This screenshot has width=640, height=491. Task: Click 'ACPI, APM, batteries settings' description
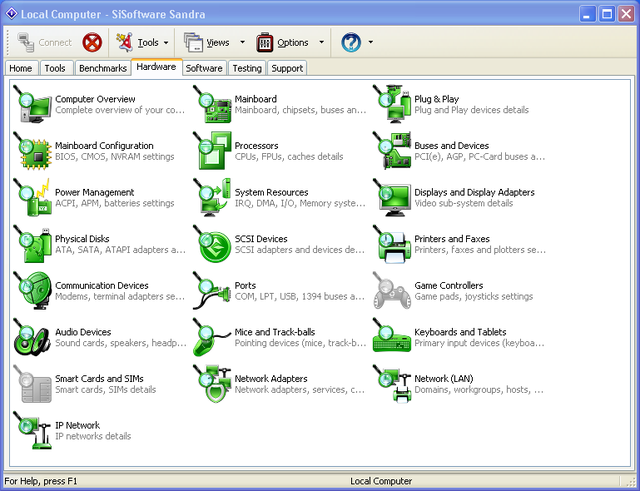point(115,203)
